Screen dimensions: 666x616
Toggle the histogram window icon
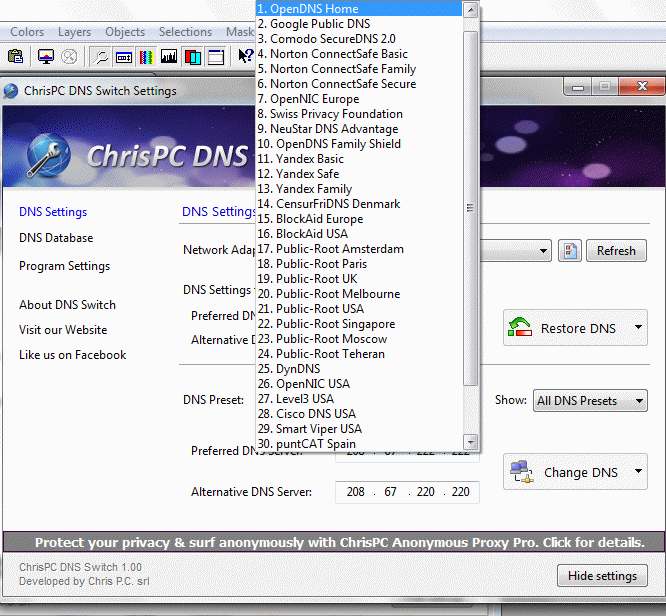[169, 57]
